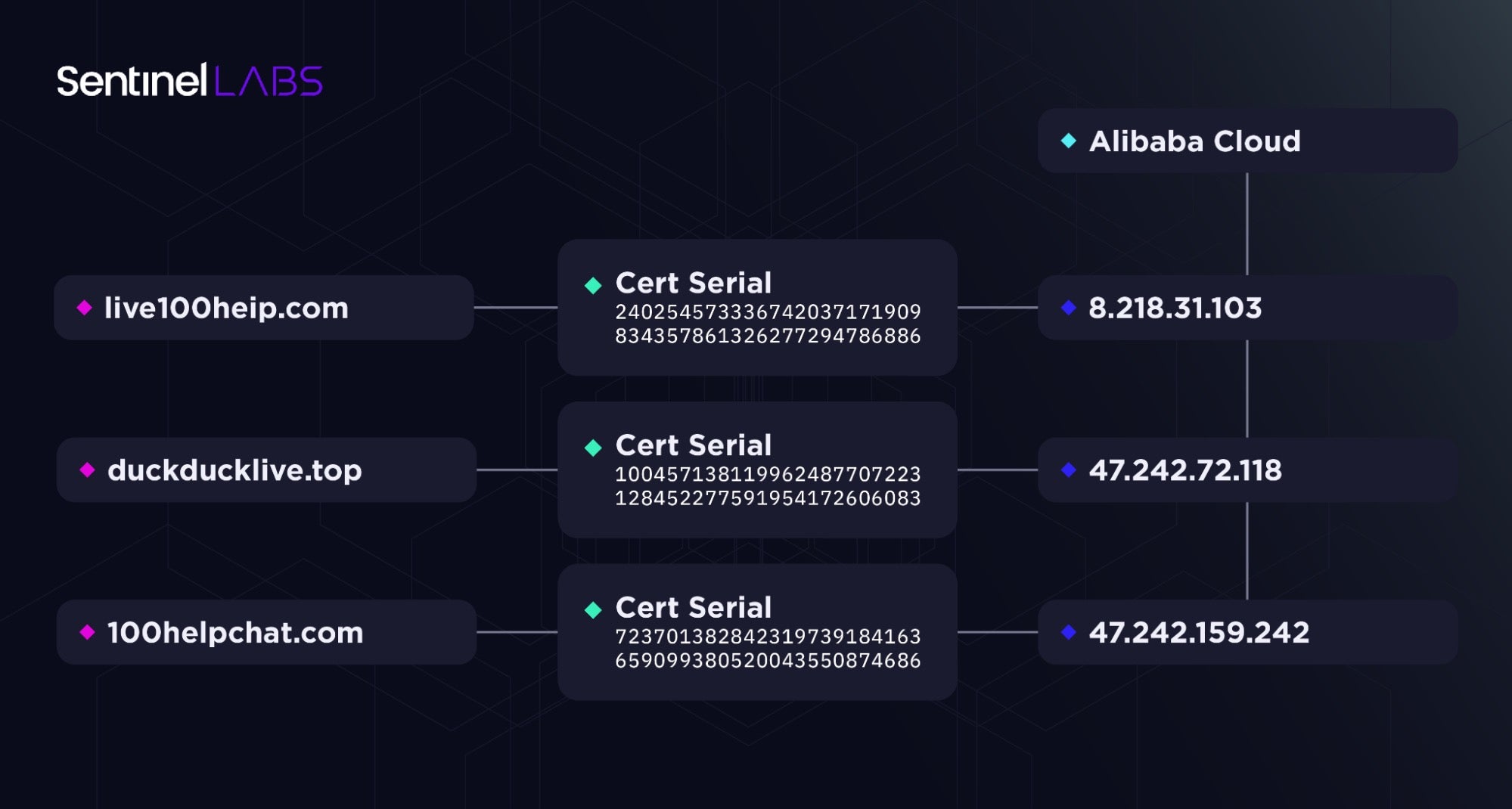Select green diamond of Cert Serial starting 1004571
Image resolution: width=1512 pixels, height=809 pixels.
tap(593, 448)
